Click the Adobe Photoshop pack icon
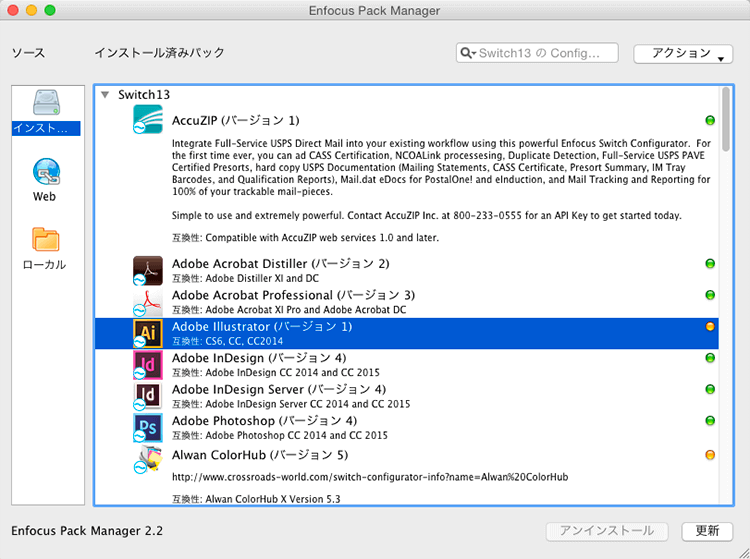The width and height of the screenshot is (750, 559). tap(148, 428)
